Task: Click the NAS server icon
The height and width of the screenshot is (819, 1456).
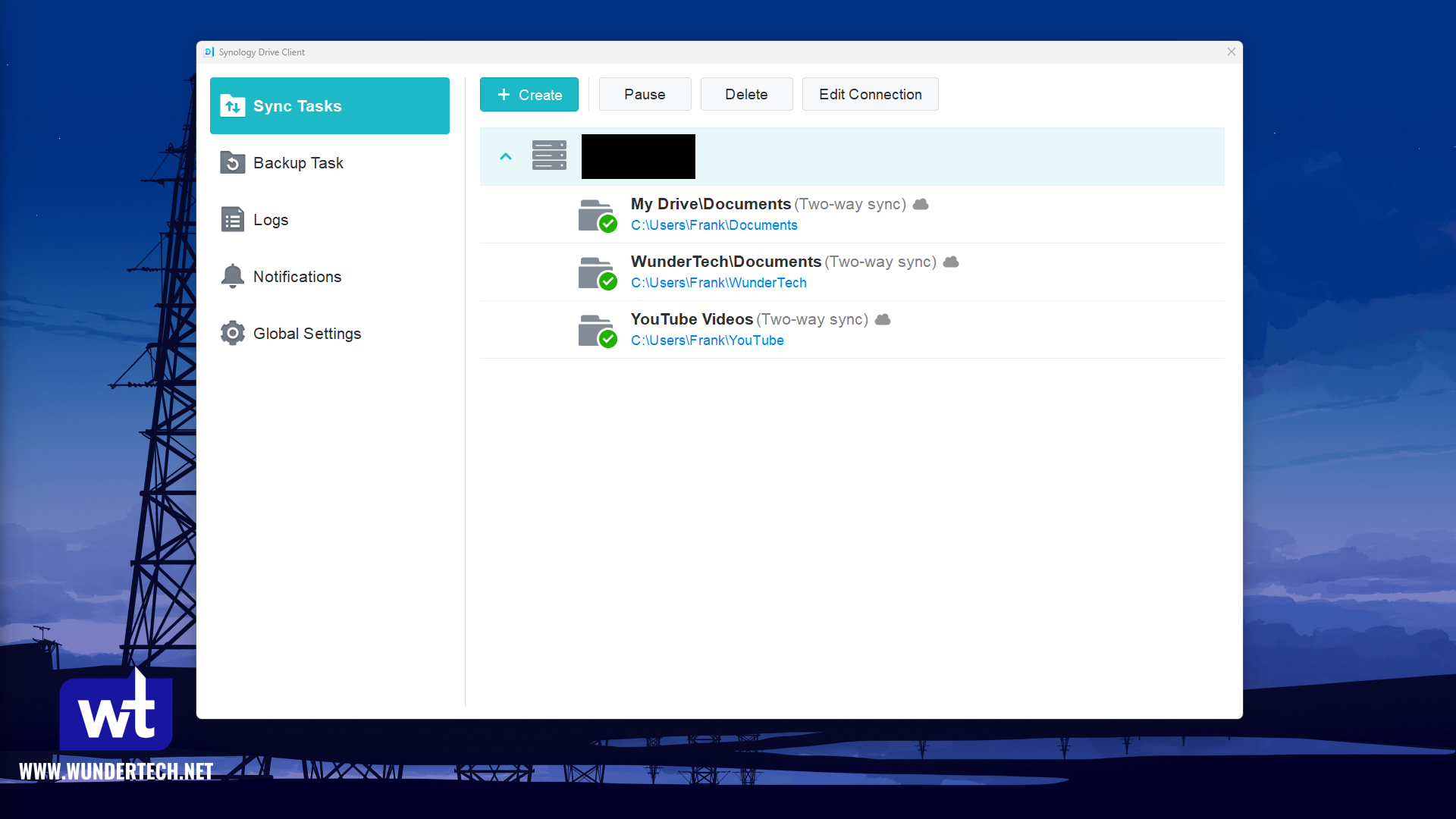Action: click(549, 155)
